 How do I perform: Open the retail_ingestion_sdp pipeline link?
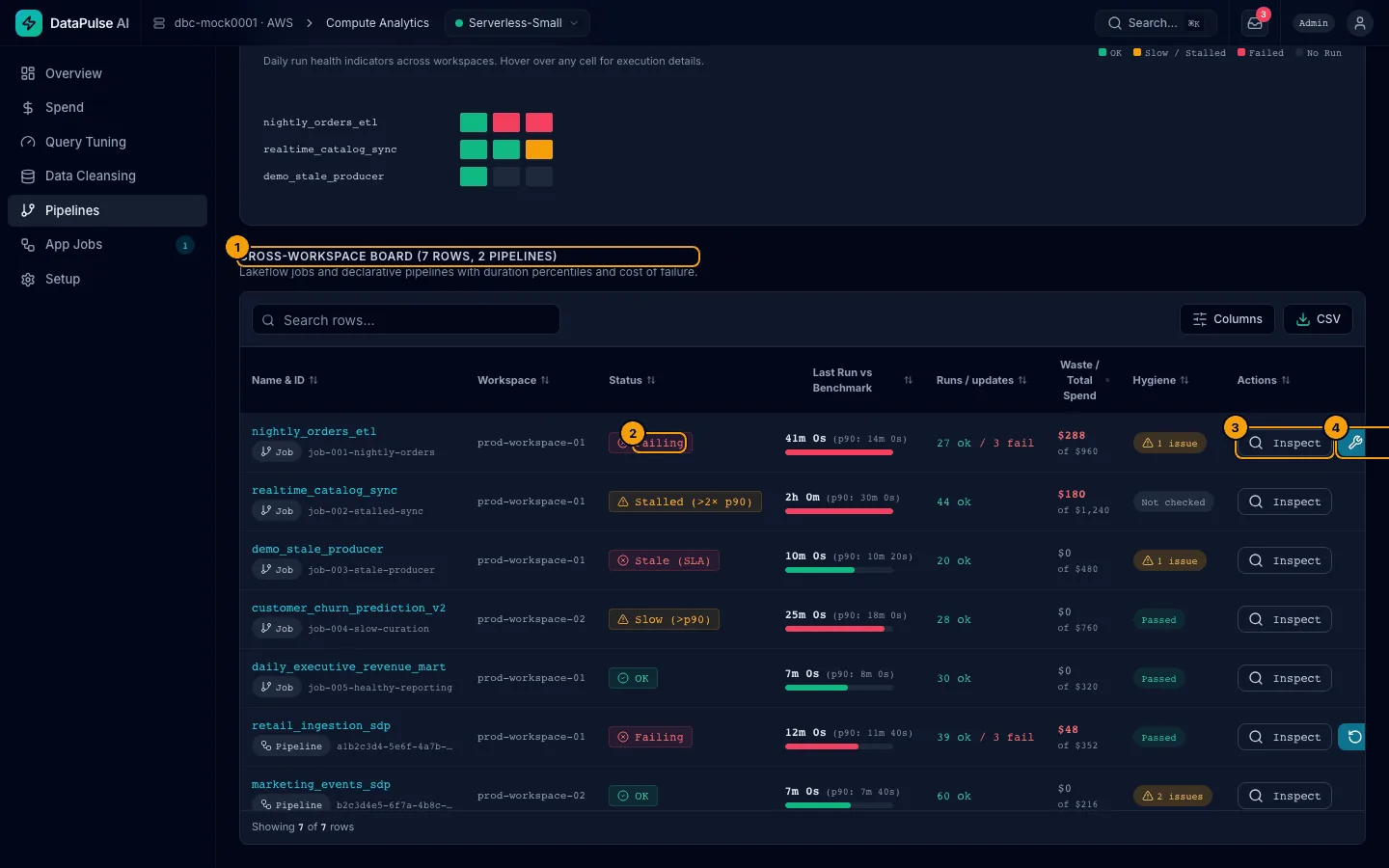coord(321,726)
